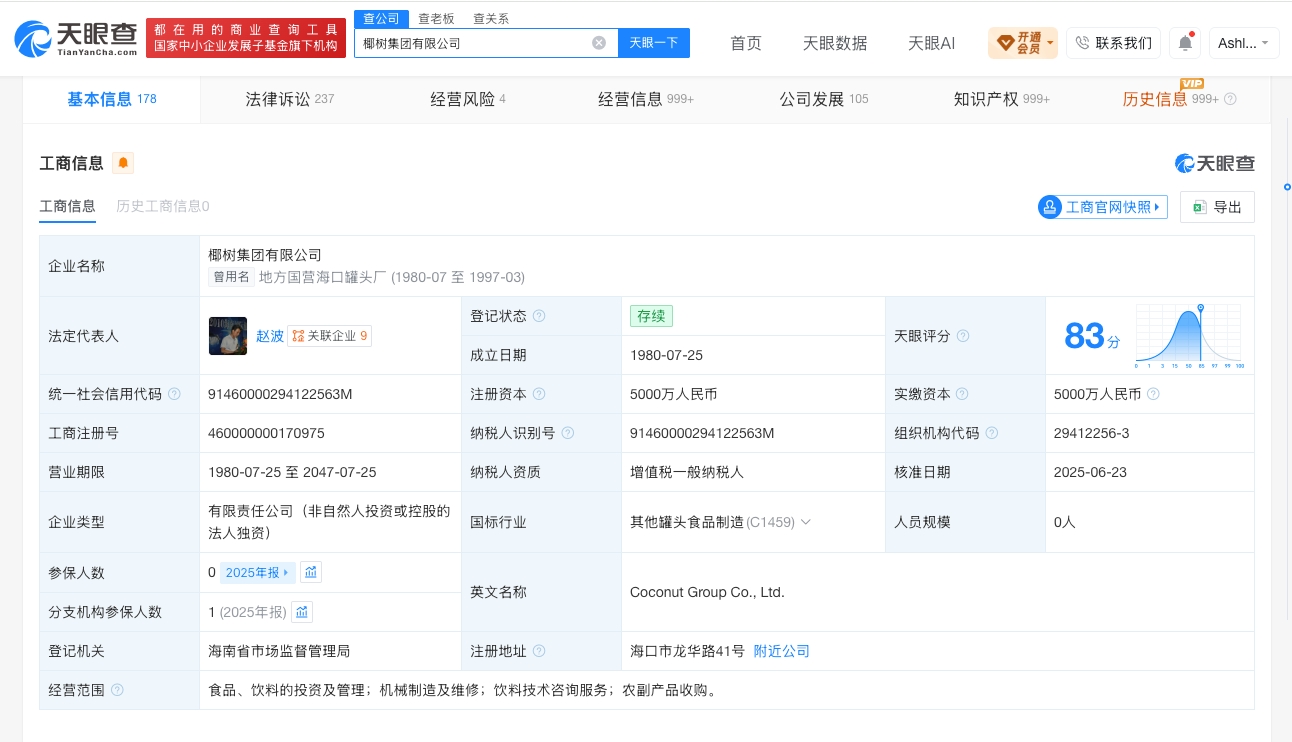Click the 增值税一般纳税人 taxpayer qualification
Image resolution: width=1292 pixels, height=742 pixels.
[x=687, y=472]
